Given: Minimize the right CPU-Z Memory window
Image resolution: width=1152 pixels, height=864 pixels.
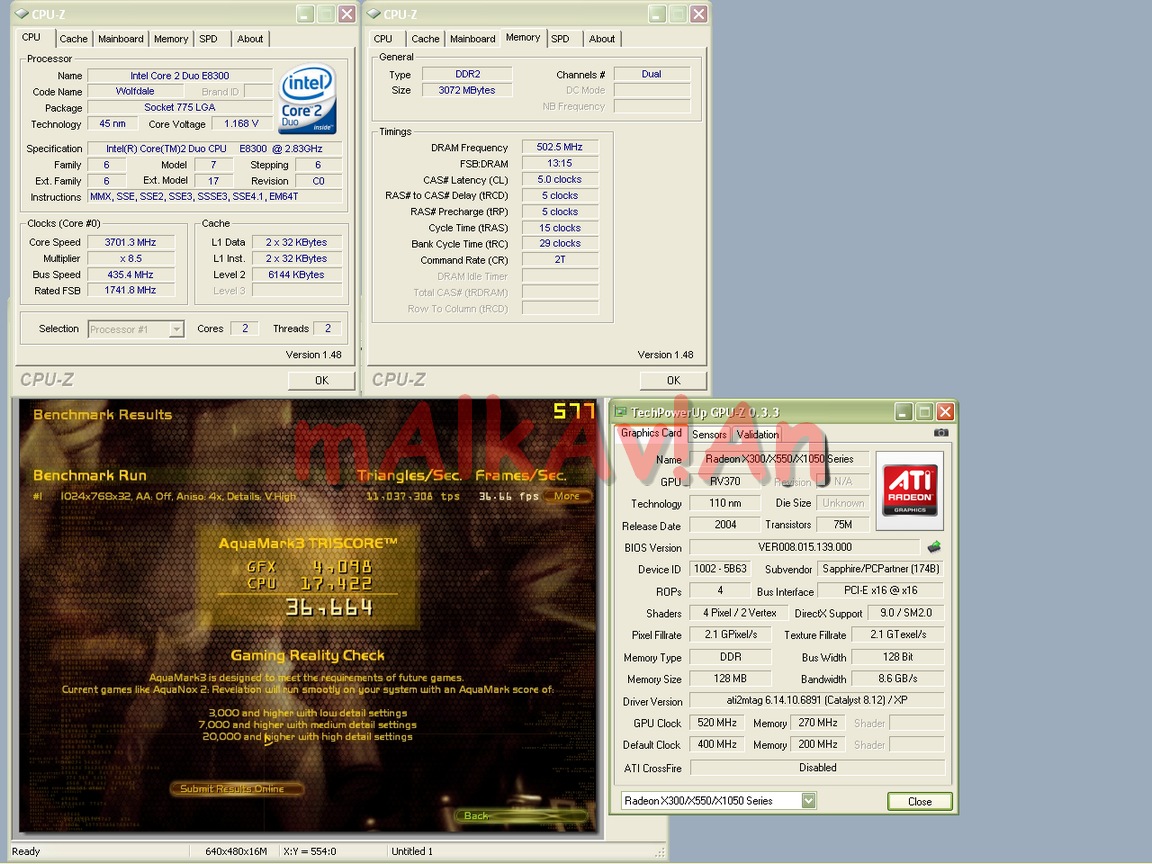Looking at the screenshot, I should [x=657, y=14].
